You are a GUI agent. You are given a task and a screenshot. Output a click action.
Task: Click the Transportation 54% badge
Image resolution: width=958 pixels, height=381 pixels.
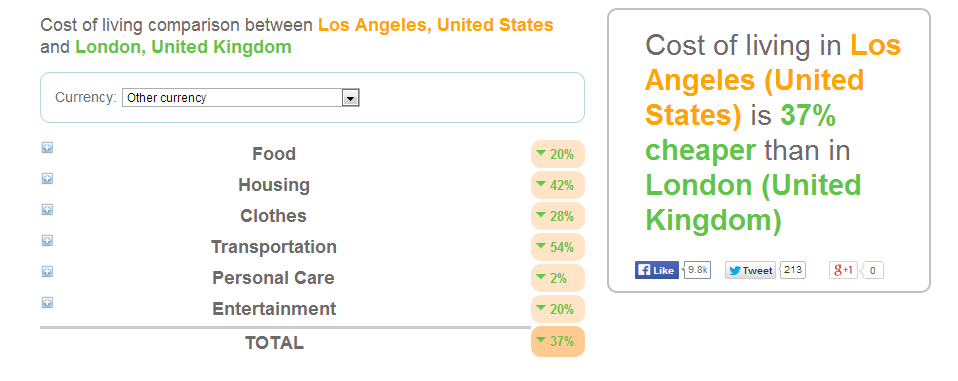tap(558, 247)
